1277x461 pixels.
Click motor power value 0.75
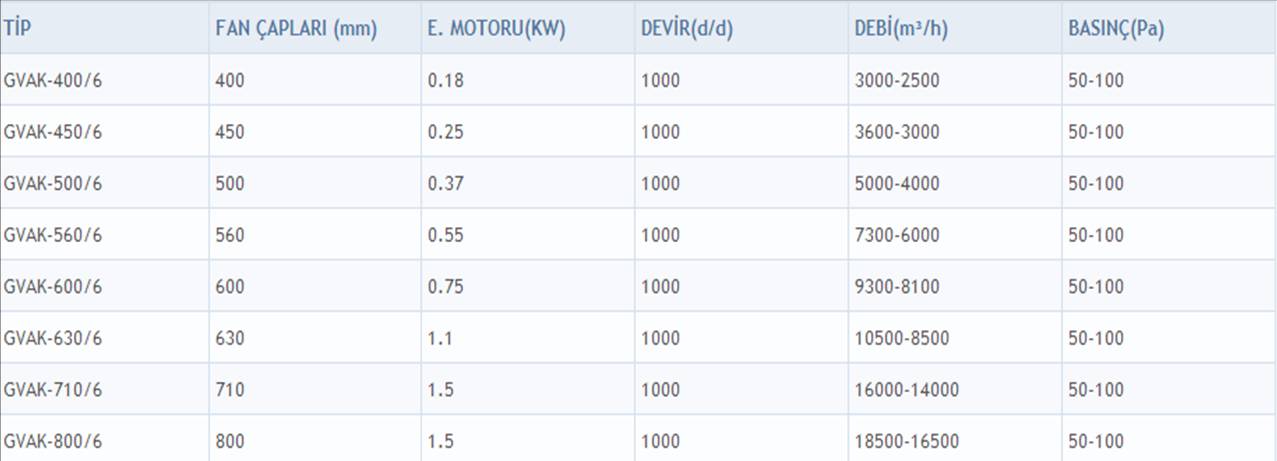[x=444, y=286]
